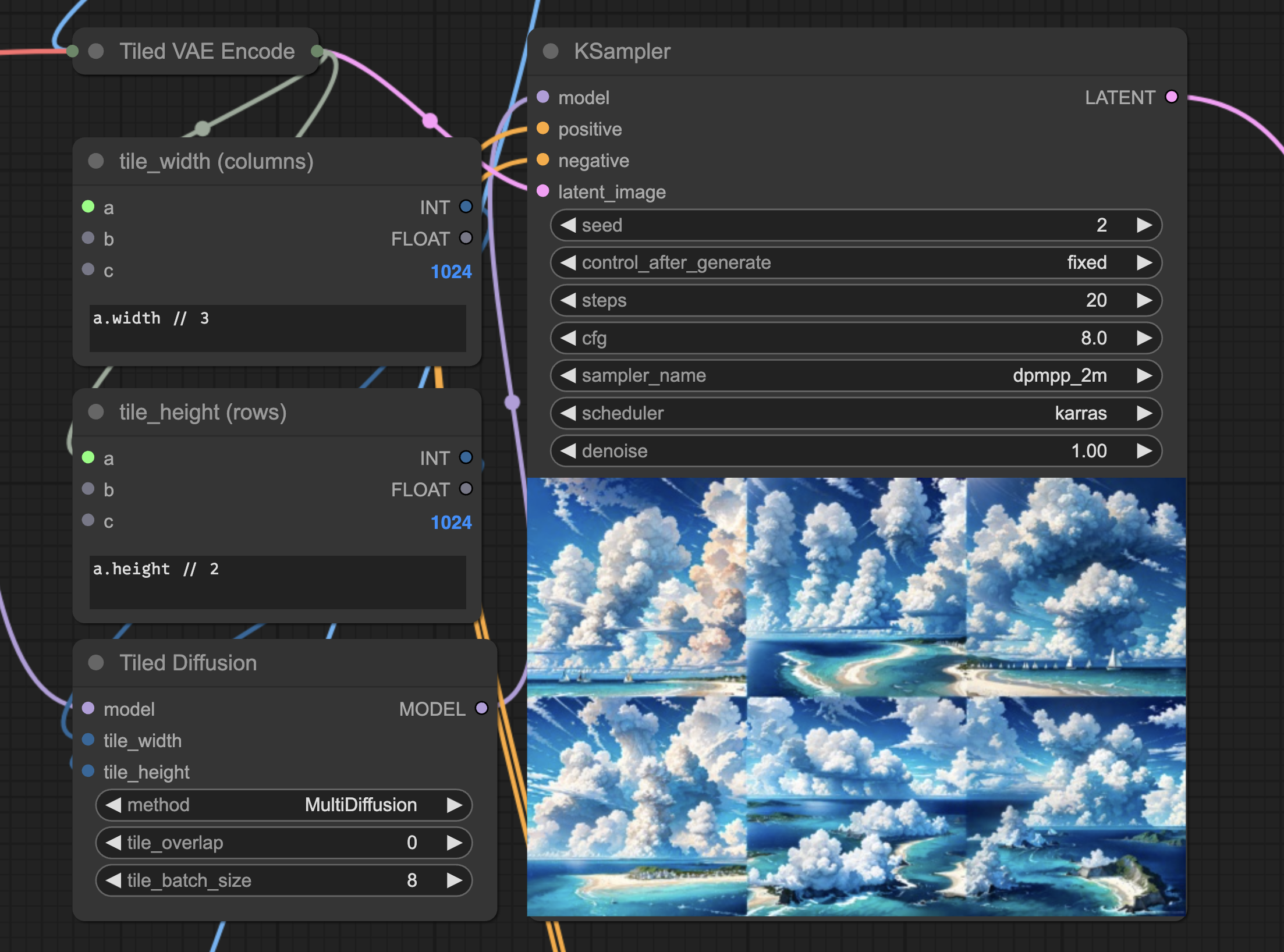Open the scheduler dropdown set to karras
This screenshot has width=1284, height=952.
pyautogui.click(x=856, y=413)
